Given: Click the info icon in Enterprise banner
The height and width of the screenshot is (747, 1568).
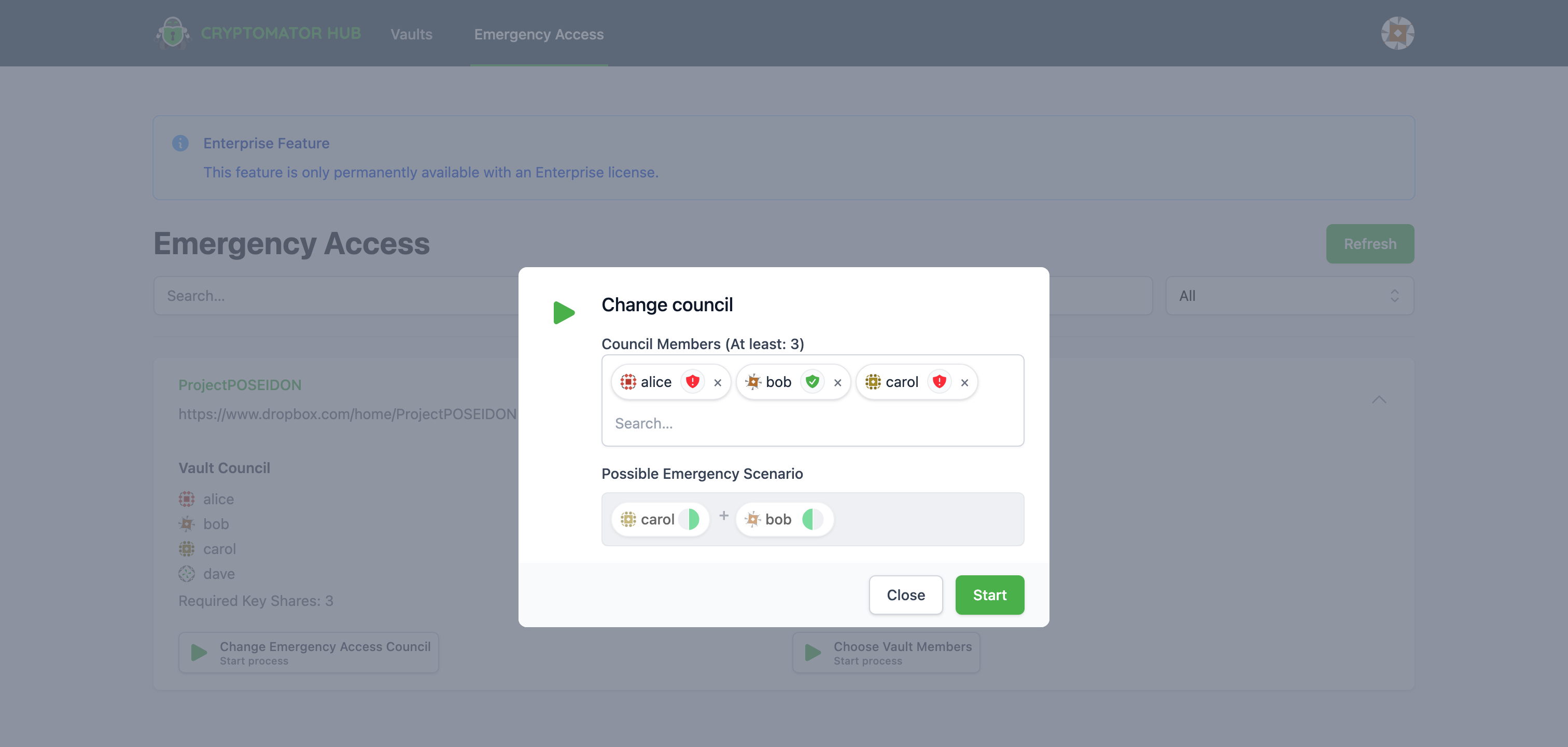Looking at the screenshot, I should tap(180, 143).
